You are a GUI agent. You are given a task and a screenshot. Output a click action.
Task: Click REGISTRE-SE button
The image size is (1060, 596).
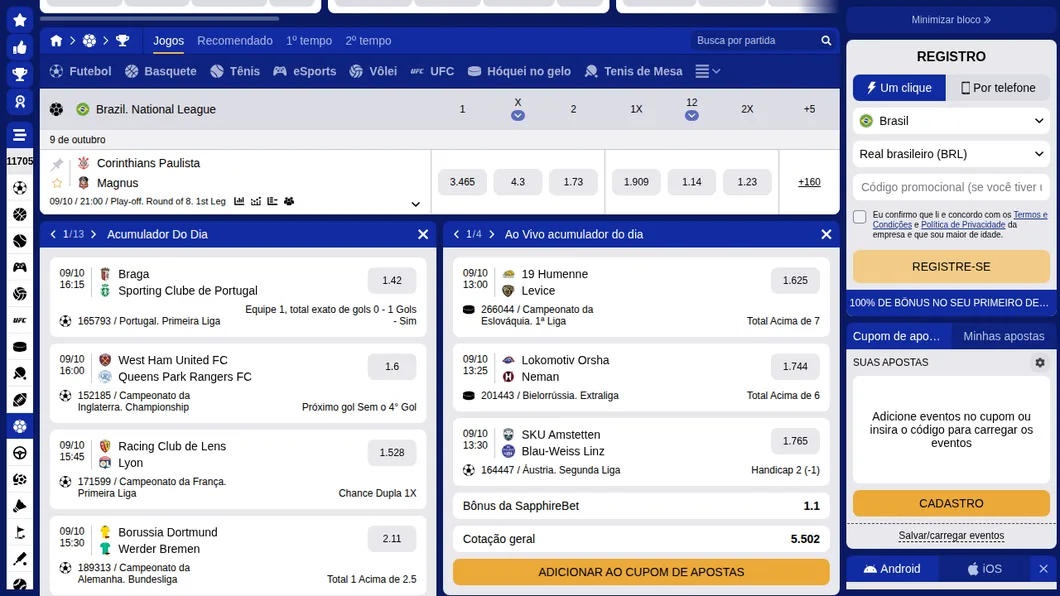(x=951, y=267)
